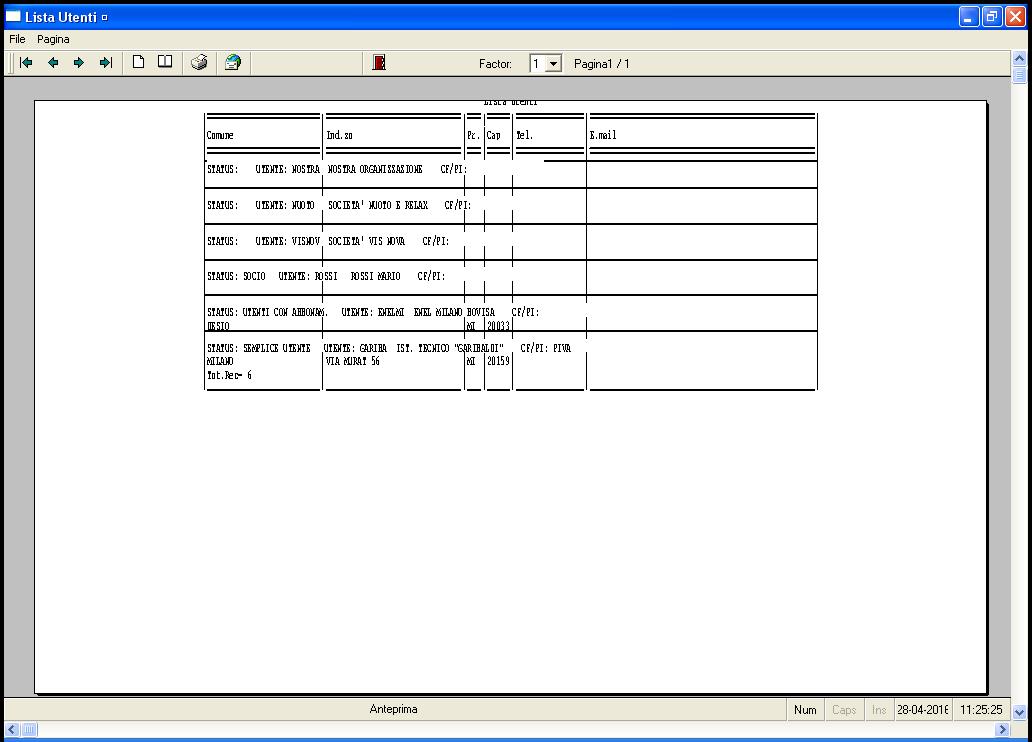Print the Lista Utenti report

click(x=199, y=63)
